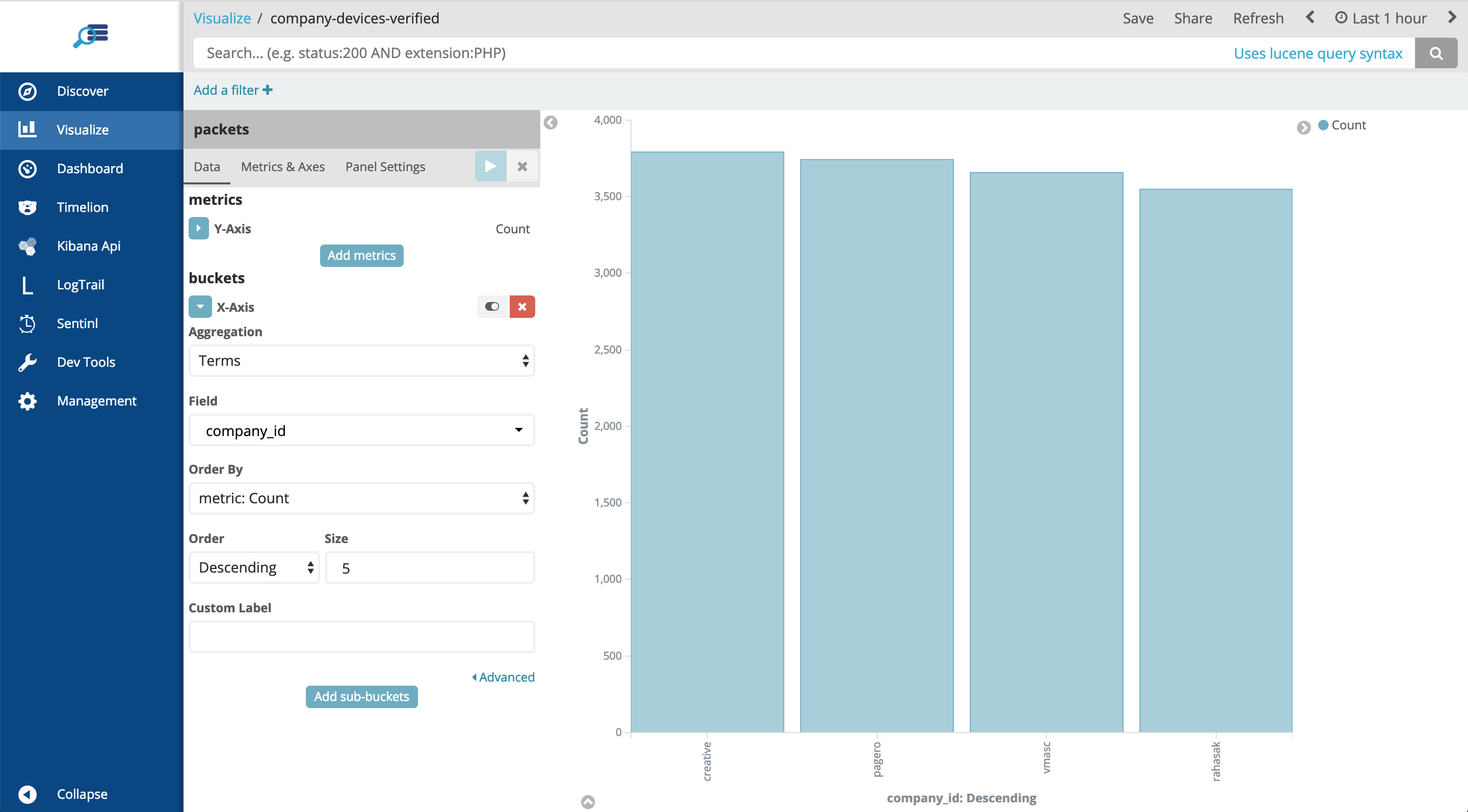Viewport: 1468px width, 812px height.
Task: Toggle the X-Axis bucket on/off
Action: click(492, 306)
